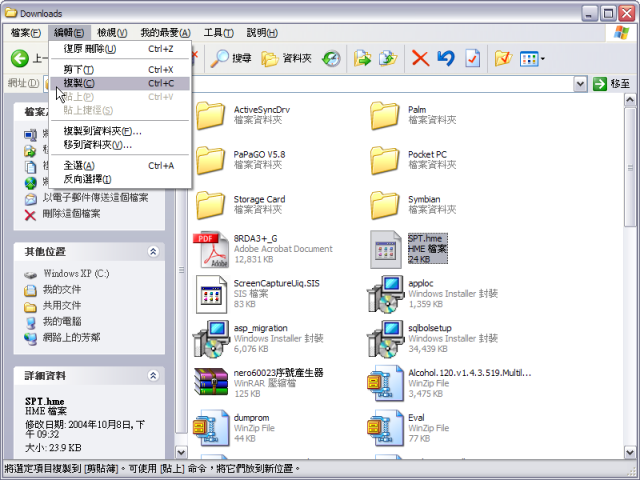Select the Eval WinZip file icon
The width and height of the screenshot is (640, 480).
point(385,429)
